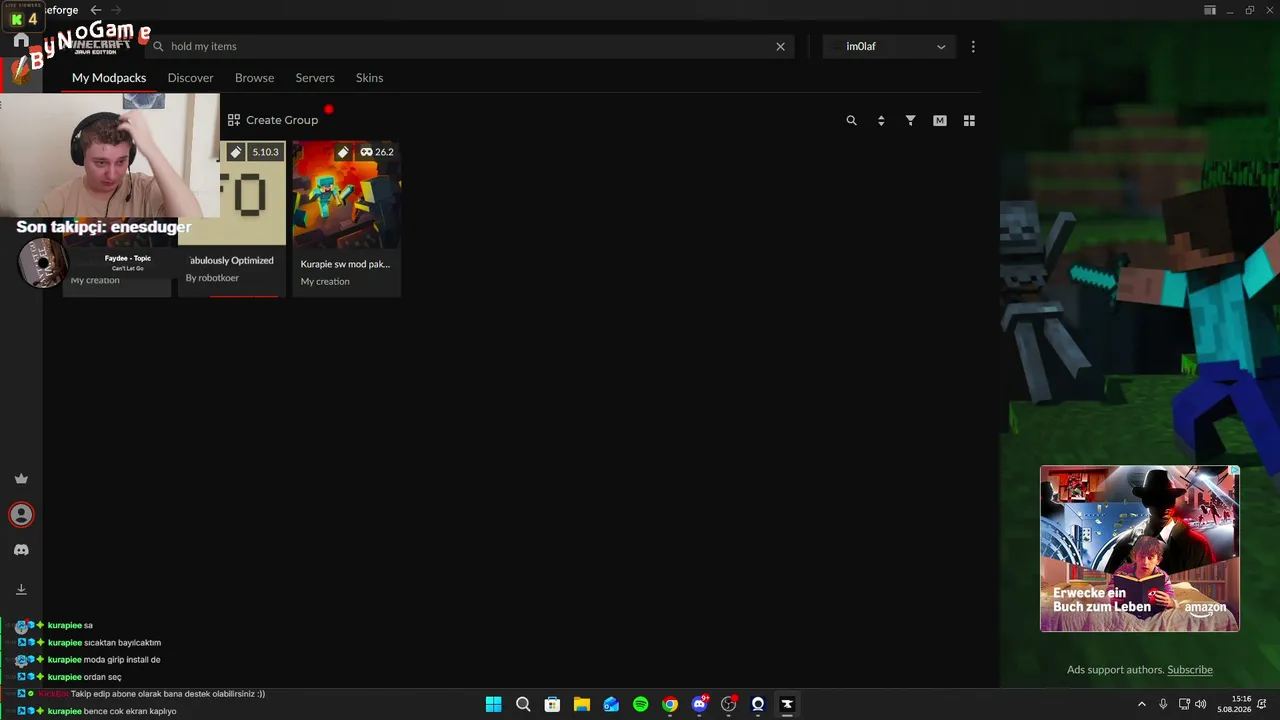Switch to the Skins tab

[x=370, y=78]
